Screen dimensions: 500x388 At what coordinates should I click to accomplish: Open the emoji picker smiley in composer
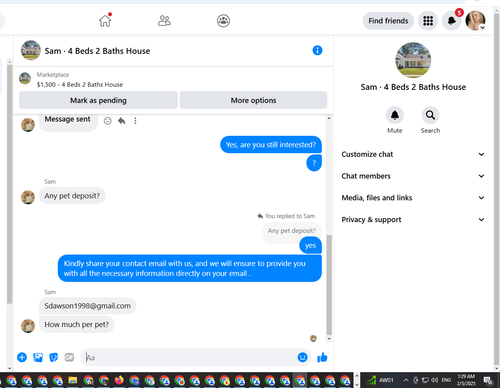tap(302, 357)
